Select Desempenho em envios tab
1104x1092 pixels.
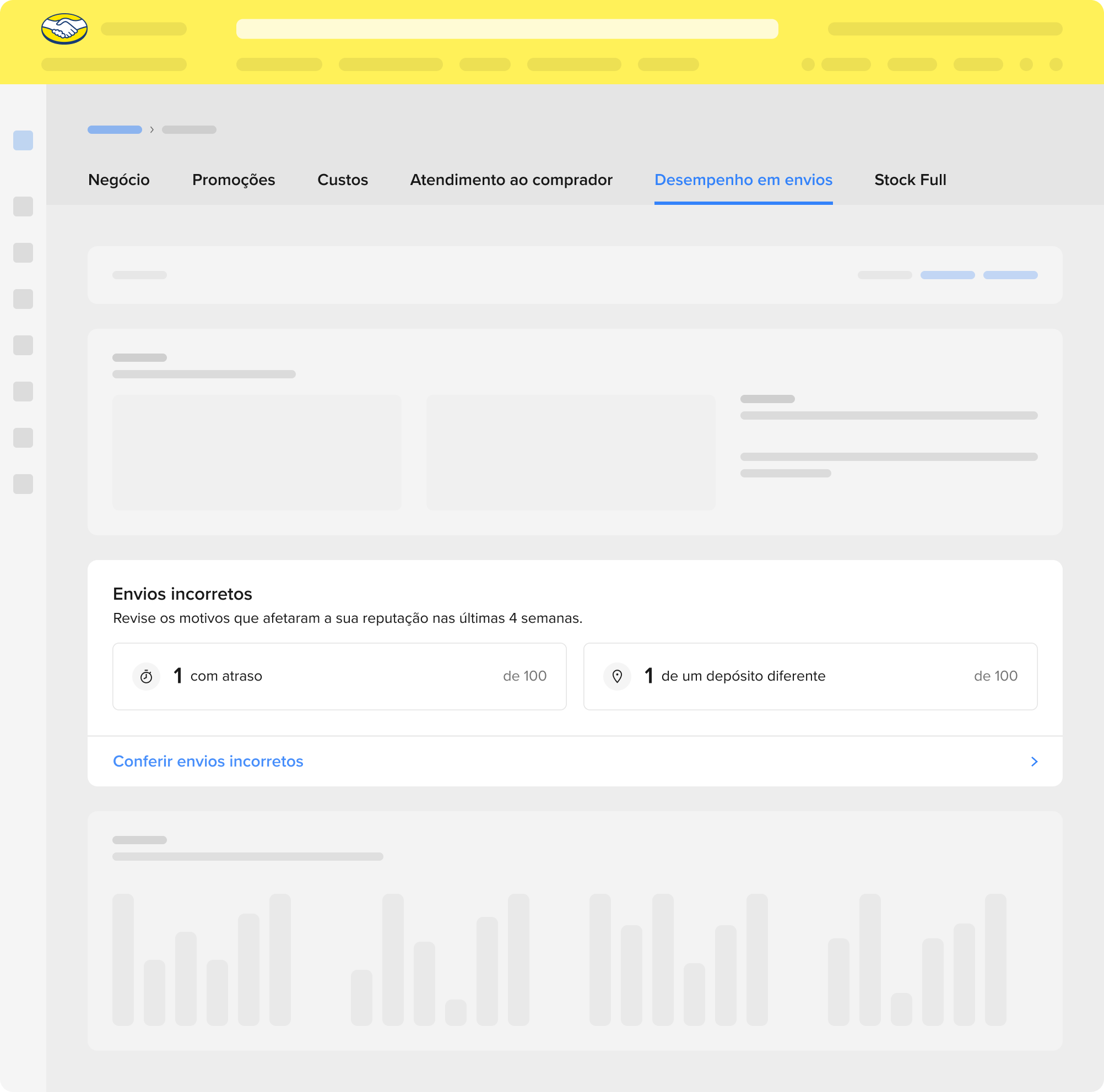point(743,180)
